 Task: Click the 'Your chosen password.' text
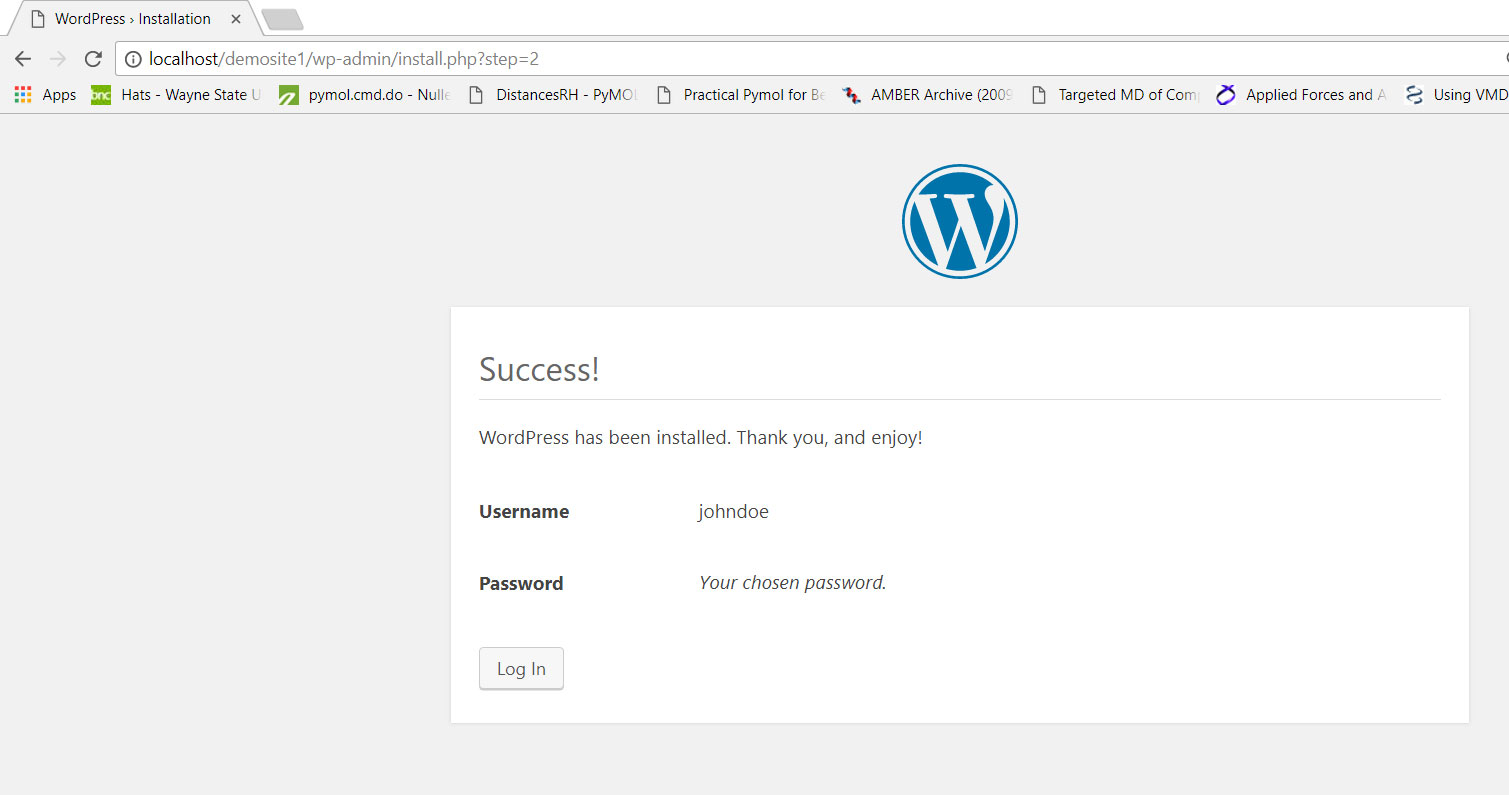tap(793, 582)
